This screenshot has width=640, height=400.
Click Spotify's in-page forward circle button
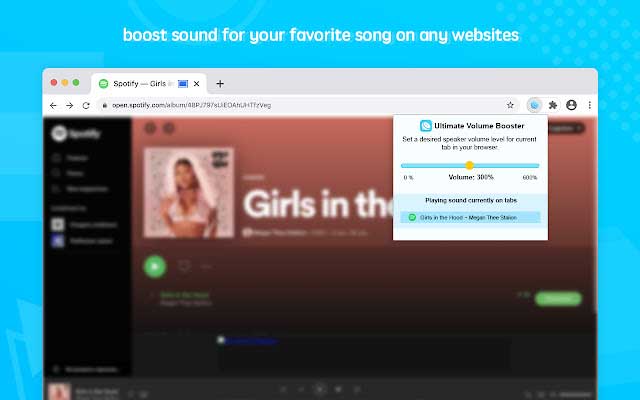[x=169, y=129]
